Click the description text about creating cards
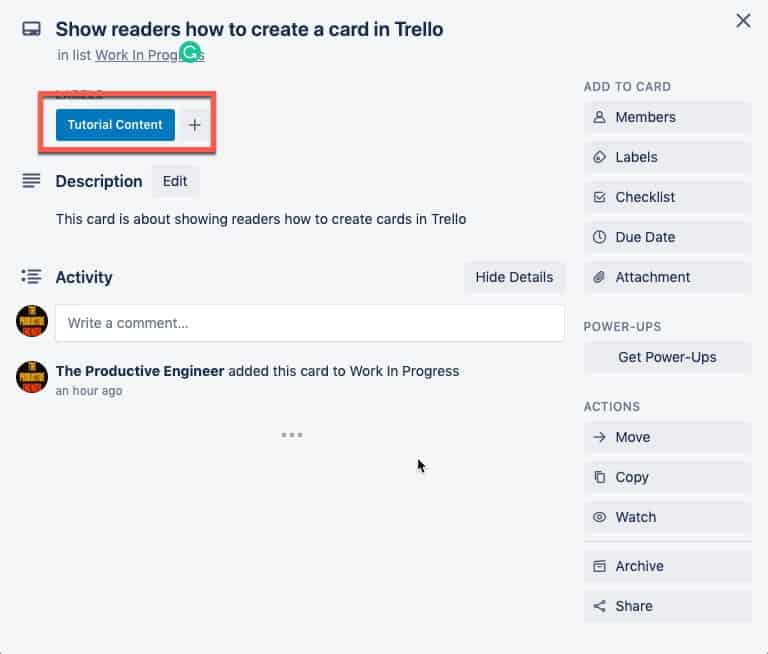768x654 pixels. pyautogui.click(x=261, y=219)
